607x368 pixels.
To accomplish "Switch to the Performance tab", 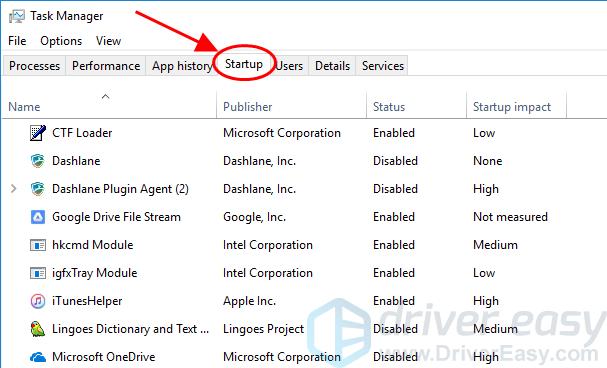I will pyautogui.click(x=106, y=66).
